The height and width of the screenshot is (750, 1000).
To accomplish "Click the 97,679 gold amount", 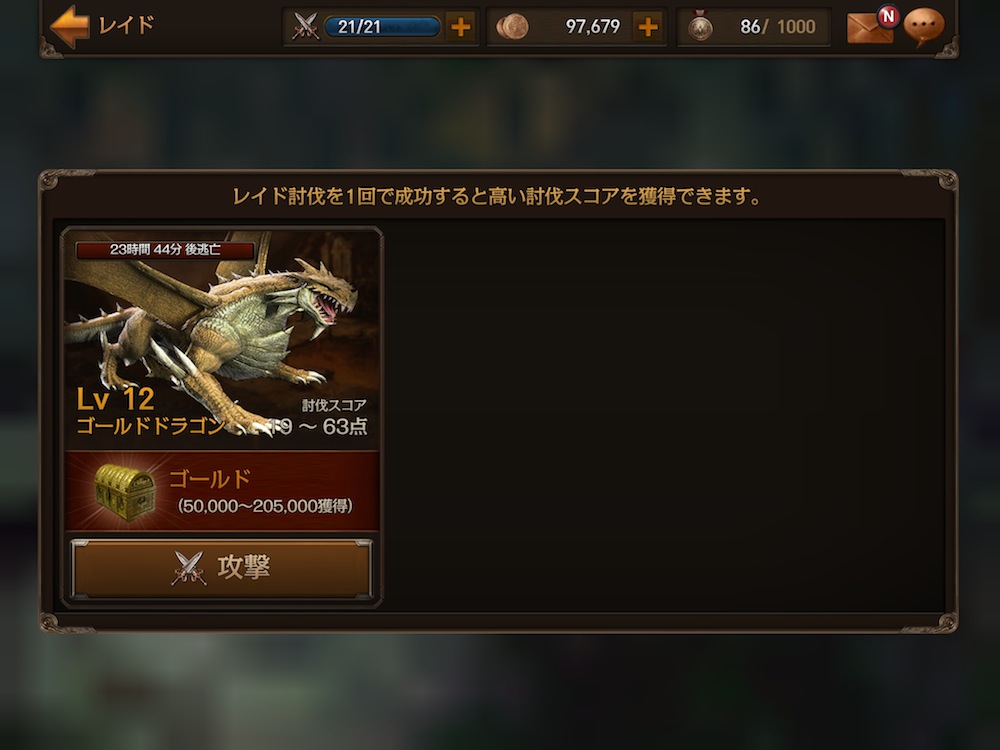I will [x=592, y=27].
